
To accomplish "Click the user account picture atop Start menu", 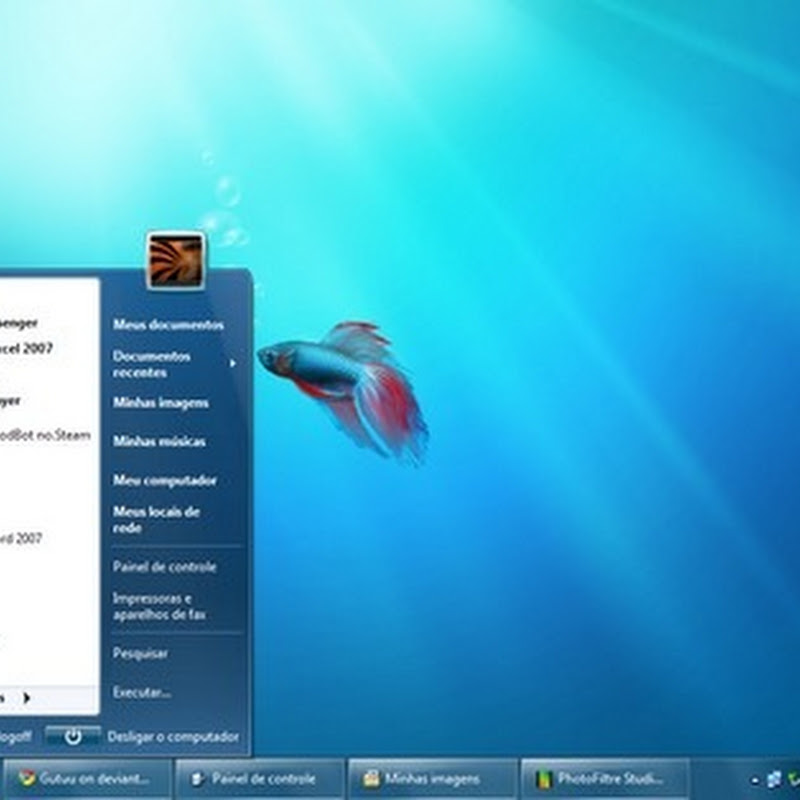I will tap(175, 260).
